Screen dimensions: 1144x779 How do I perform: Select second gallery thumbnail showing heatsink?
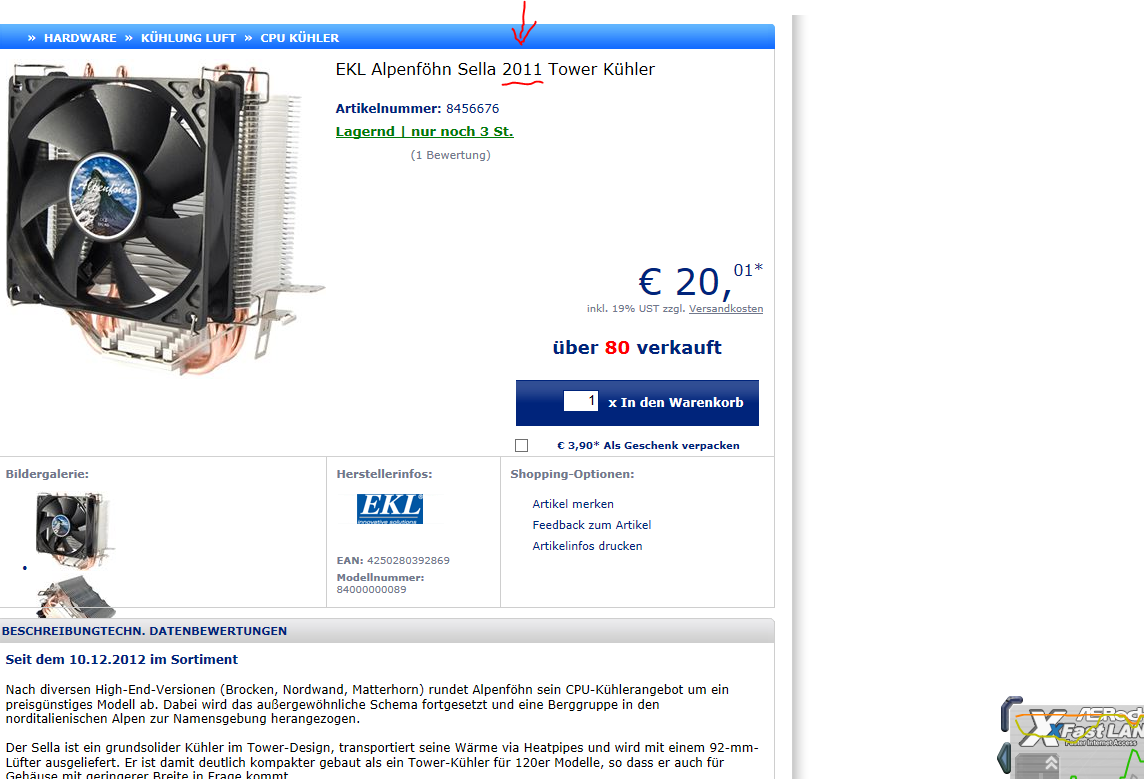(74, 592)
